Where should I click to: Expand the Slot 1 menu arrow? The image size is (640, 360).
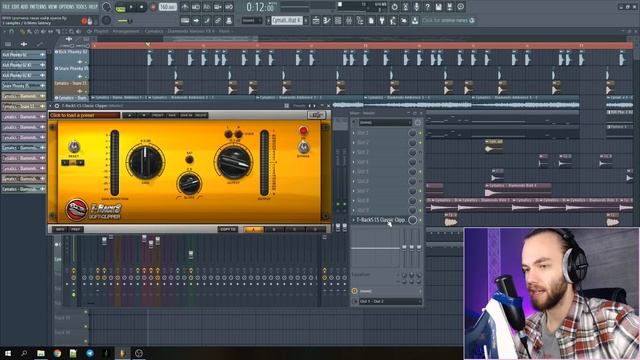(x=354, y=133)
